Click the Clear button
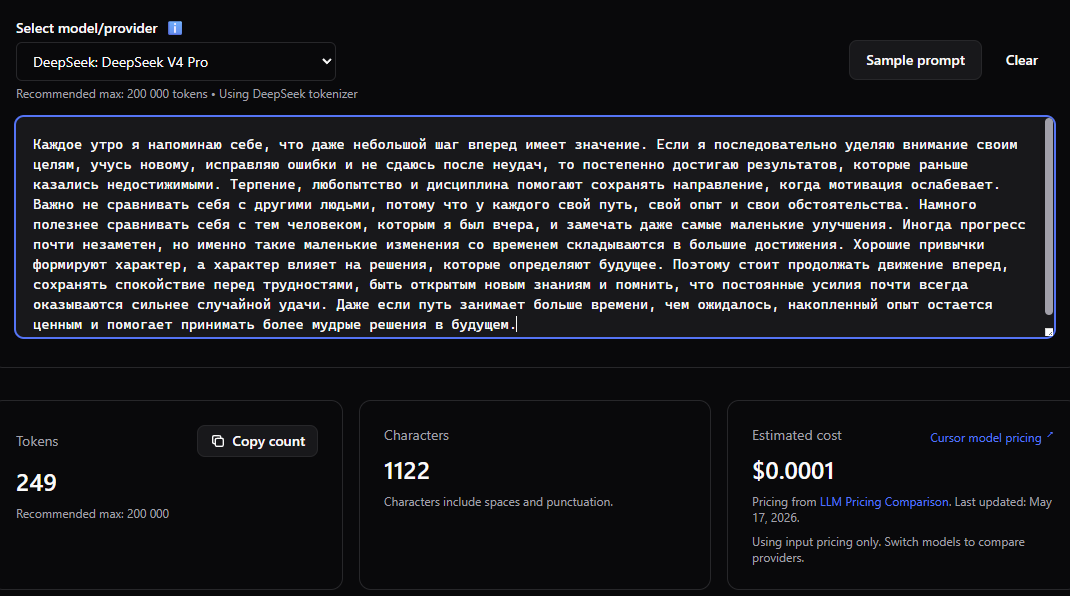Viewport: 1070px width, 596px height. (1022, 60)
